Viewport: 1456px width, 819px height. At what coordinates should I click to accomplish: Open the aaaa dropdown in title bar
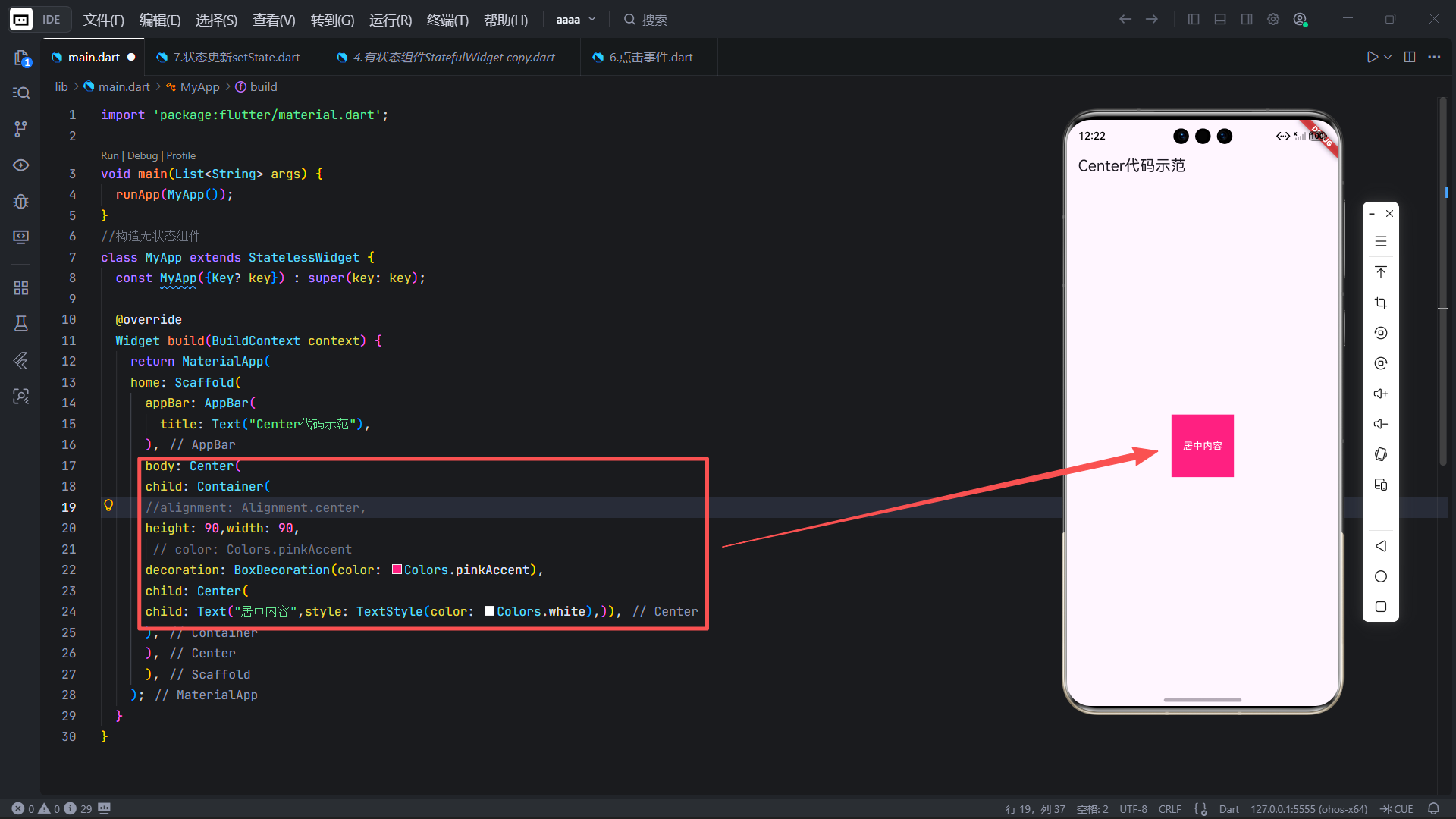576,20
